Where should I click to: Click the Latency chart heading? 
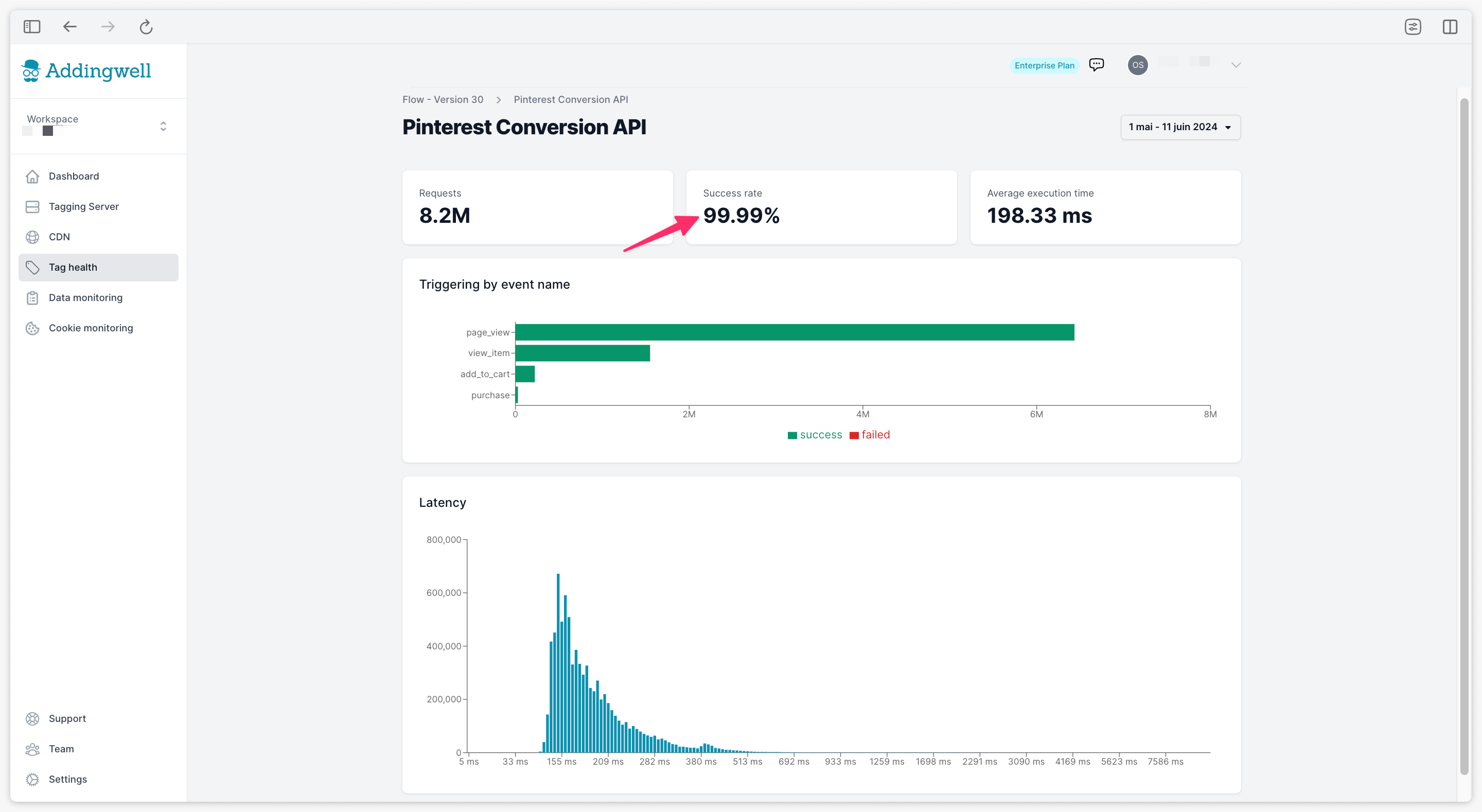pyautogui.click(x=443, y=502)
